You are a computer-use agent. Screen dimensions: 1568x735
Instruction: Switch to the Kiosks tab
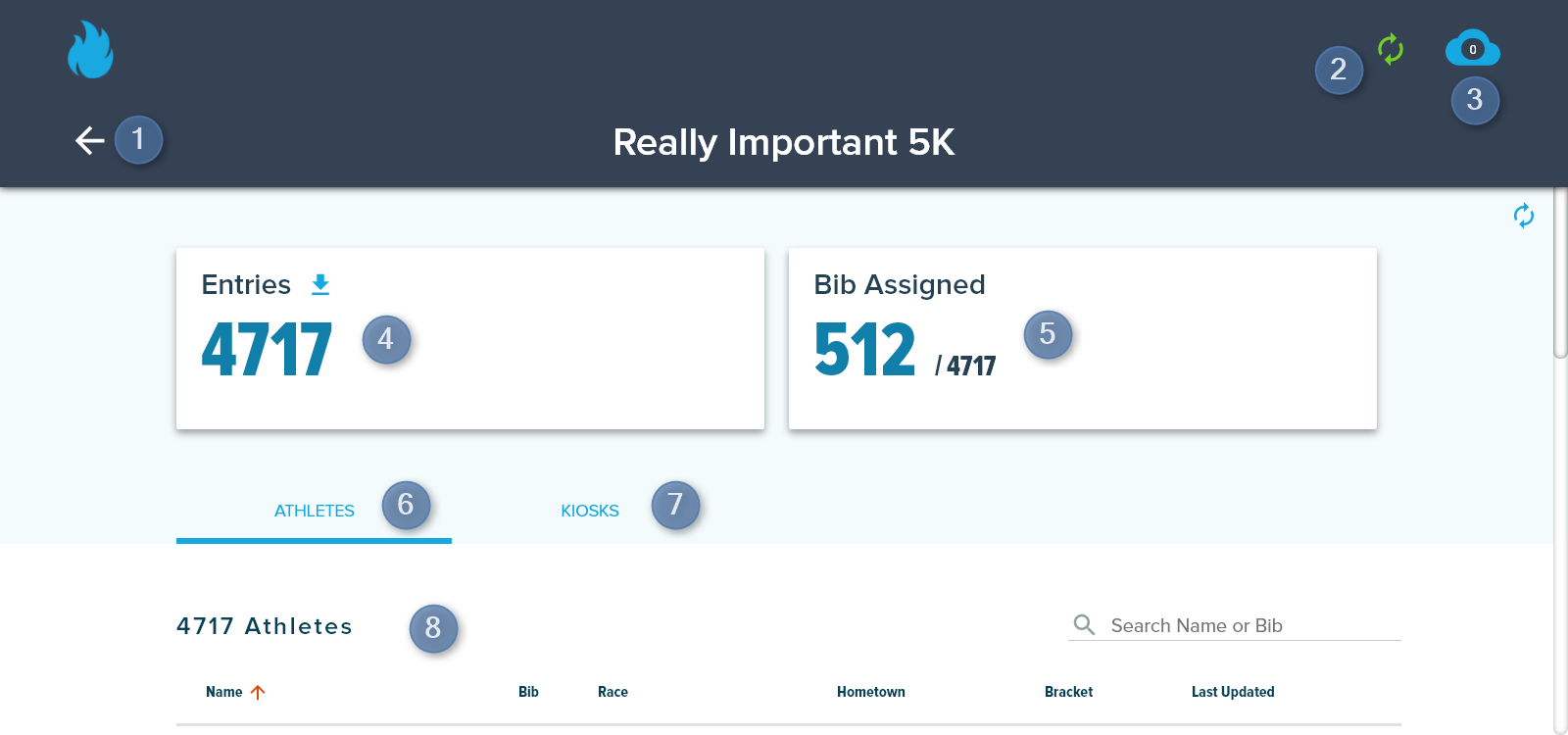coord(590,511)
